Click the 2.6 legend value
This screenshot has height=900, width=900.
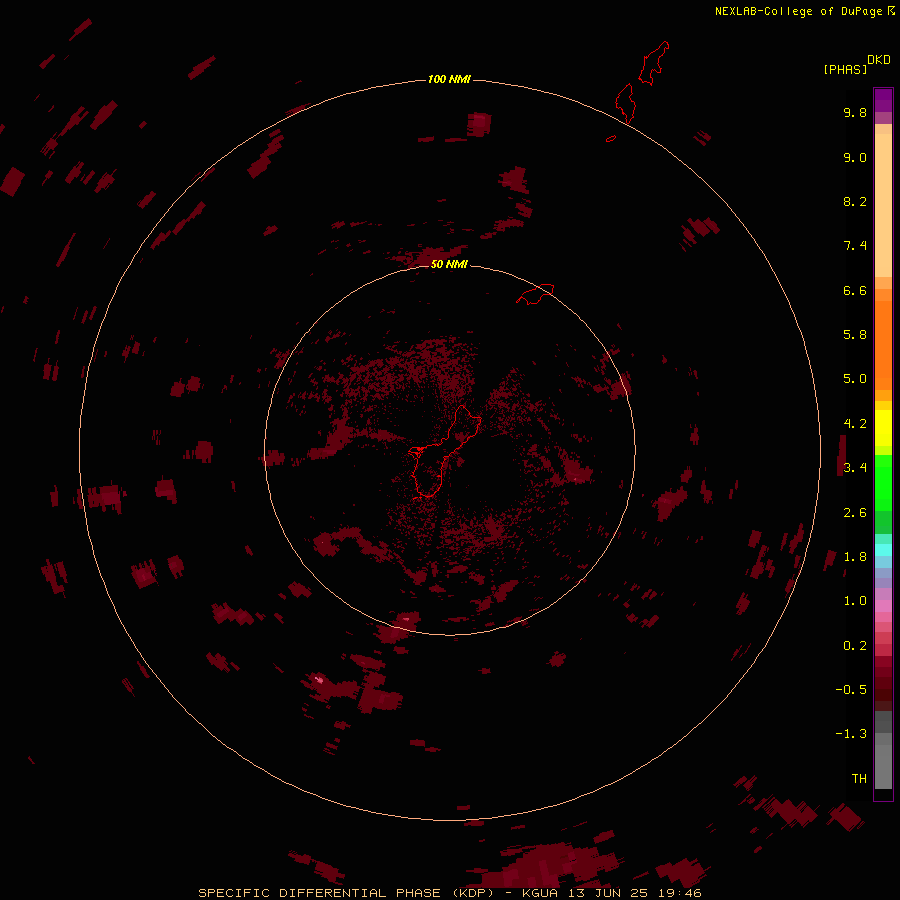855,513
